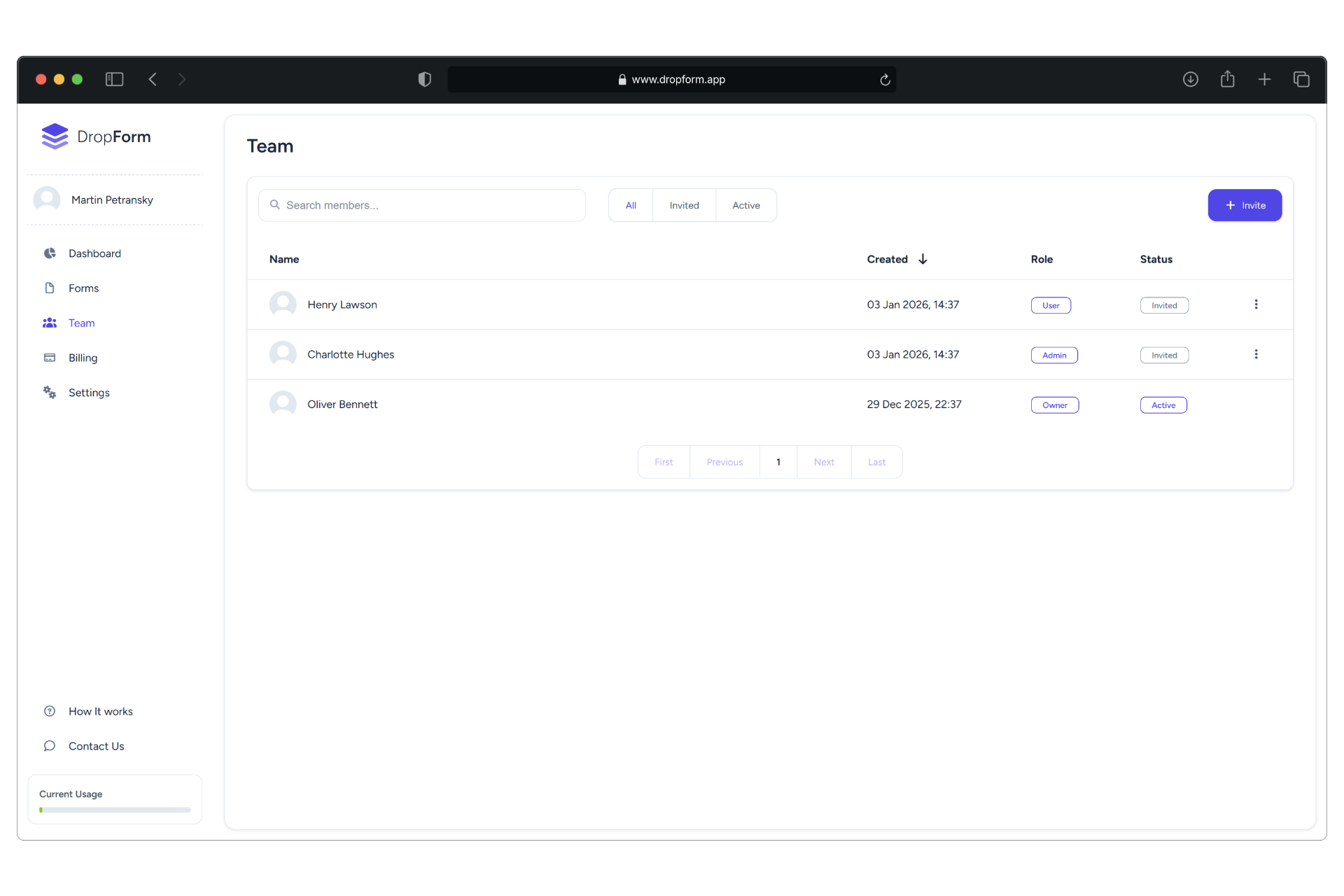
Task: Switch to the Invited filter
Action: click(684, 204)
